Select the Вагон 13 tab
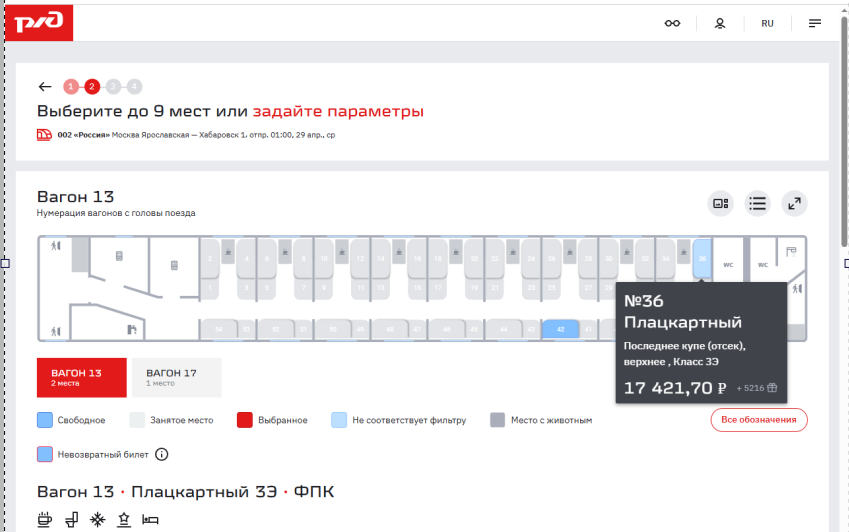 82,377
